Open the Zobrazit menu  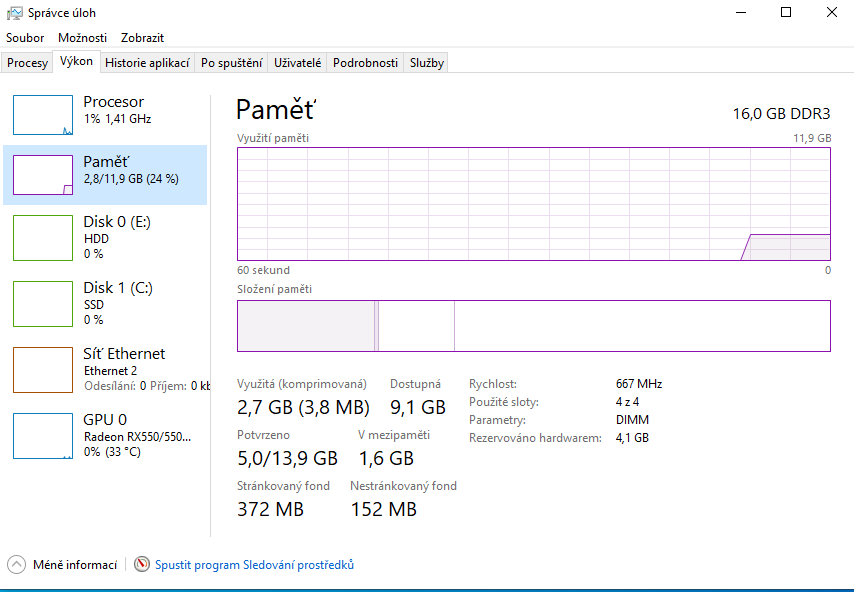tap(142, 37)
